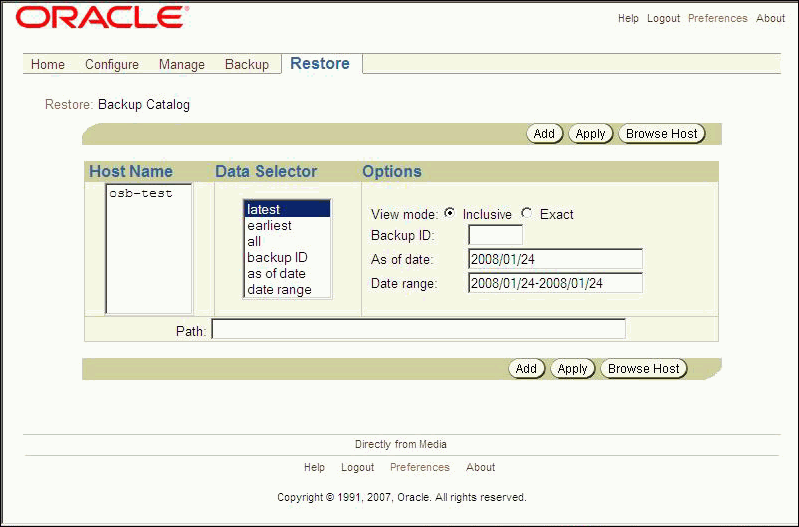Click the bottom Browse Host button

click(x=644, y=368)
